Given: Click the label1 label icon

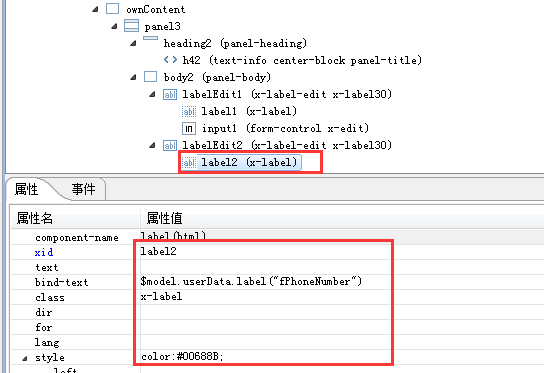Looking at the screenshot, I should [x=189, y=111].
